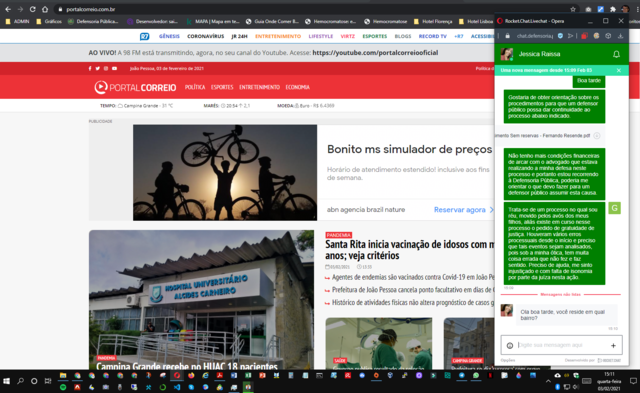Screen dimensions: 640x393
Task: Open Portal Correio Instagram icon
Action: click(x=106, y=69)
